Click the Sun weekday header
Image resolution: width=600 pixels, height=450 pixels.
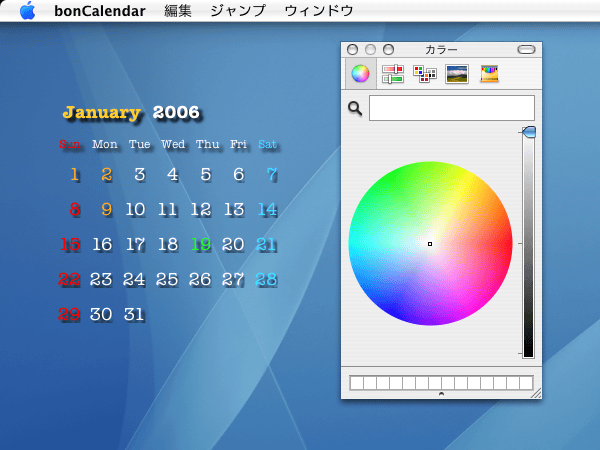point(70,145)
